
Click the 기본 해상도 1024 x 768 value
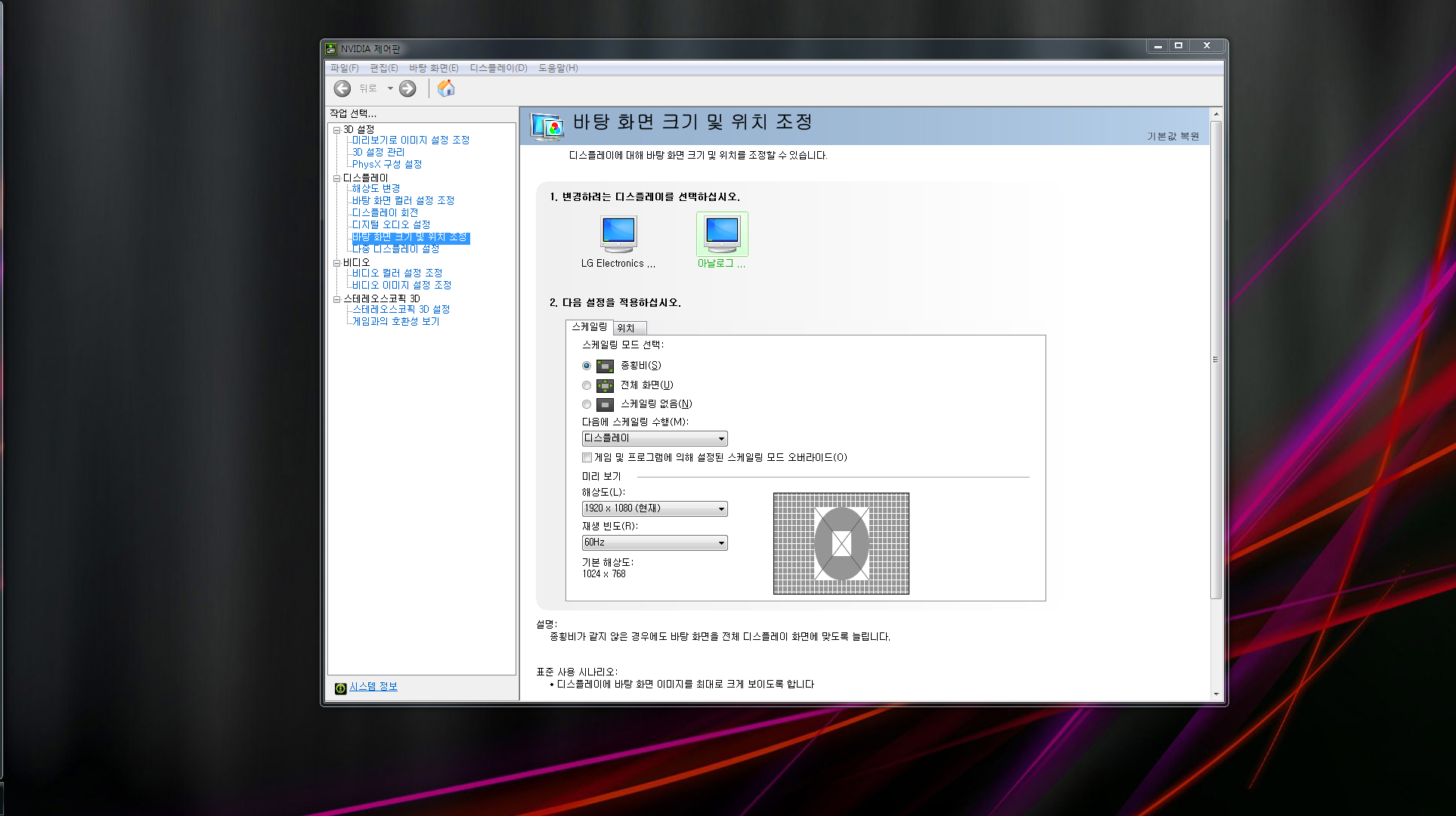coord(604,574)
